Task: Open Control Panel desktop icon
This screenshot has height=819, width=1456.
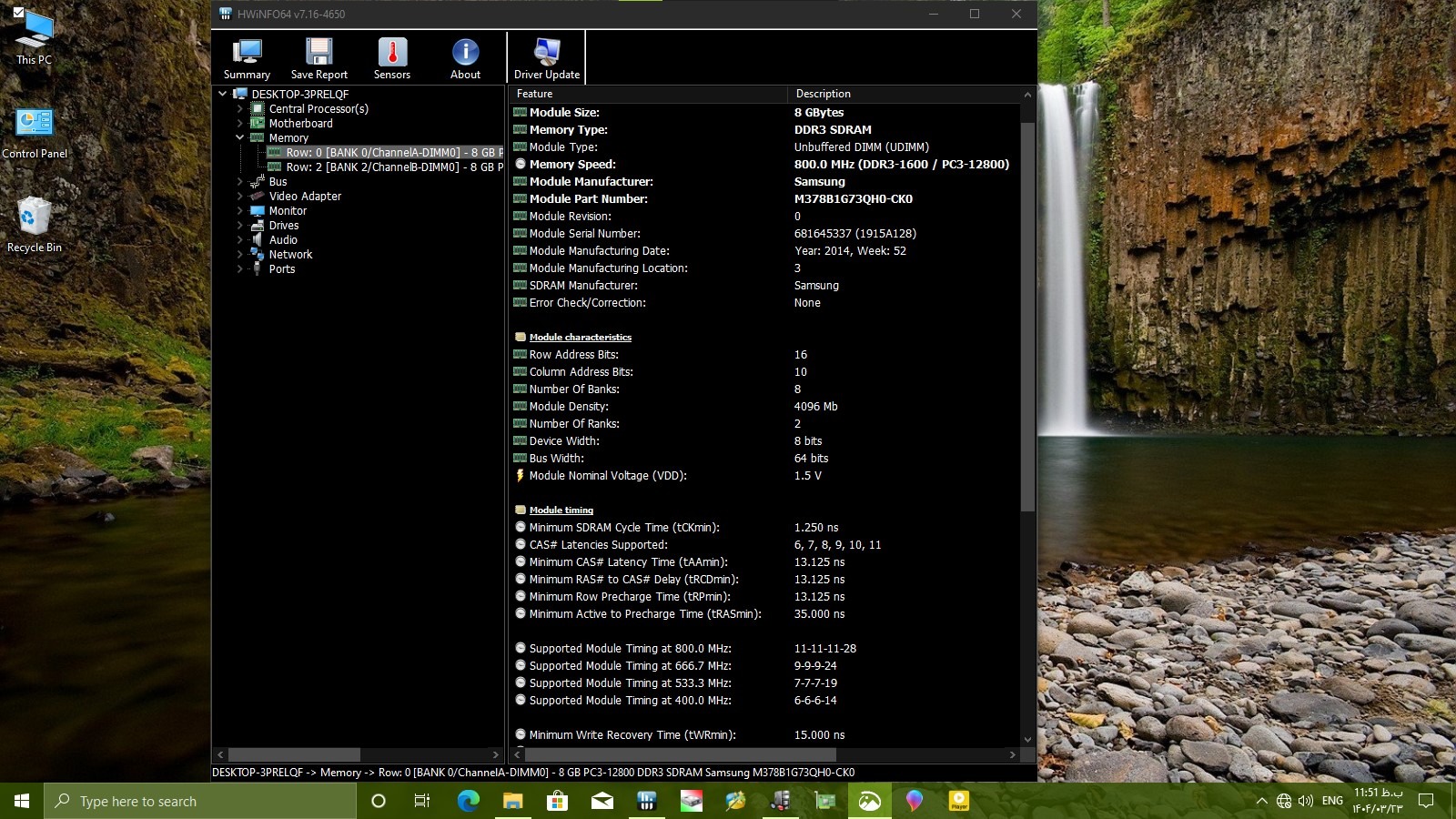Action: pyautogui.click(x=35, y=133)
